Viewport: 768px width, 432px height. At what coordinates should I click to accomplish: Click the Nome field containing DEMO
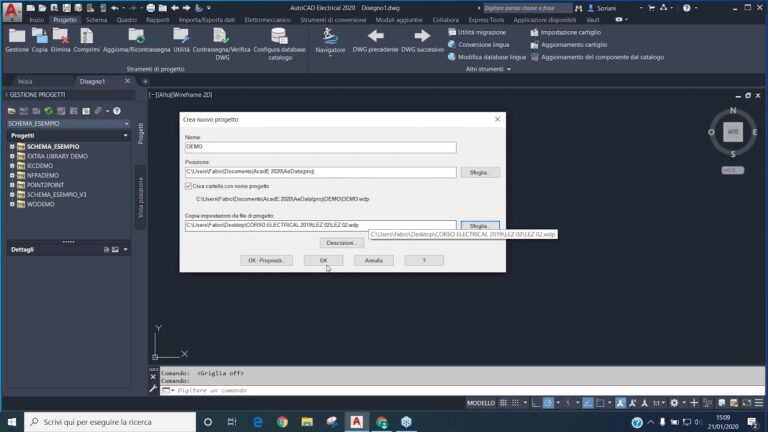tap(320, 148)
